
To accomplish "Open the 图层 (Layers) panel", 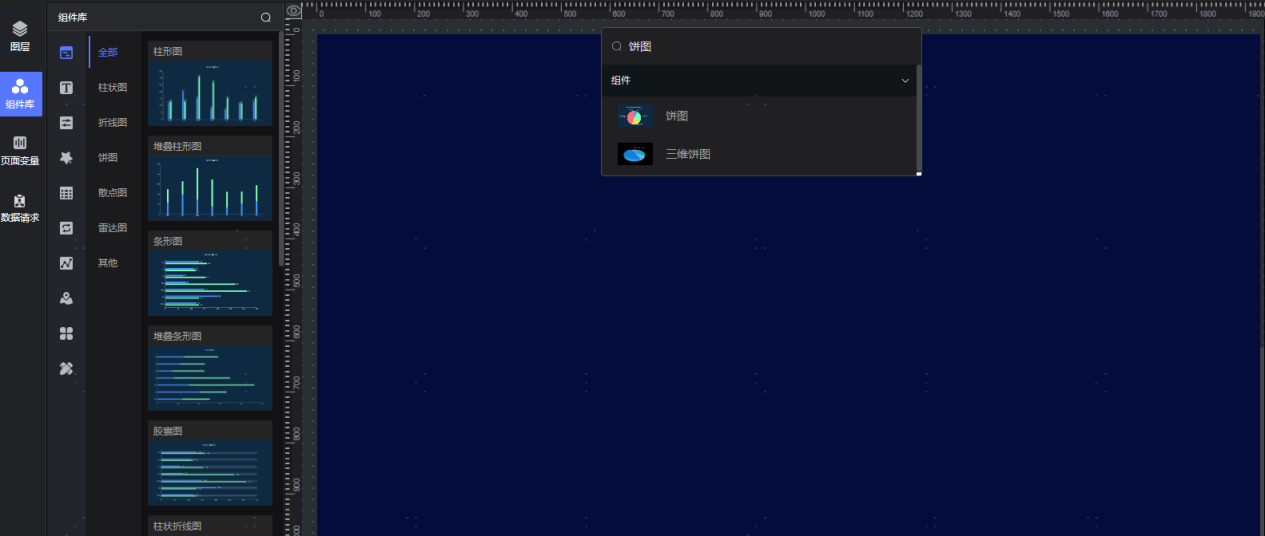I will tap(20, 36).
